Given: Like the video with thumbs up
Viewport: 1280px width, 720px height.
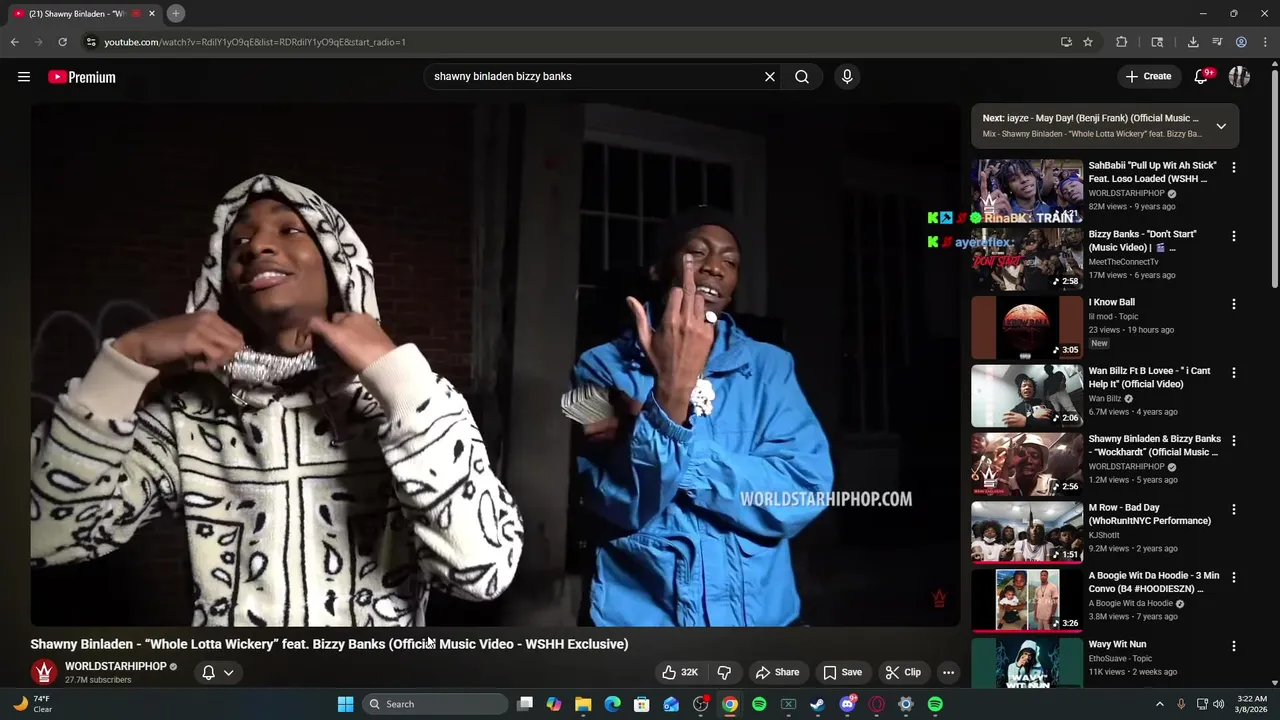Looking at the screenshot, I should [679, 672].
